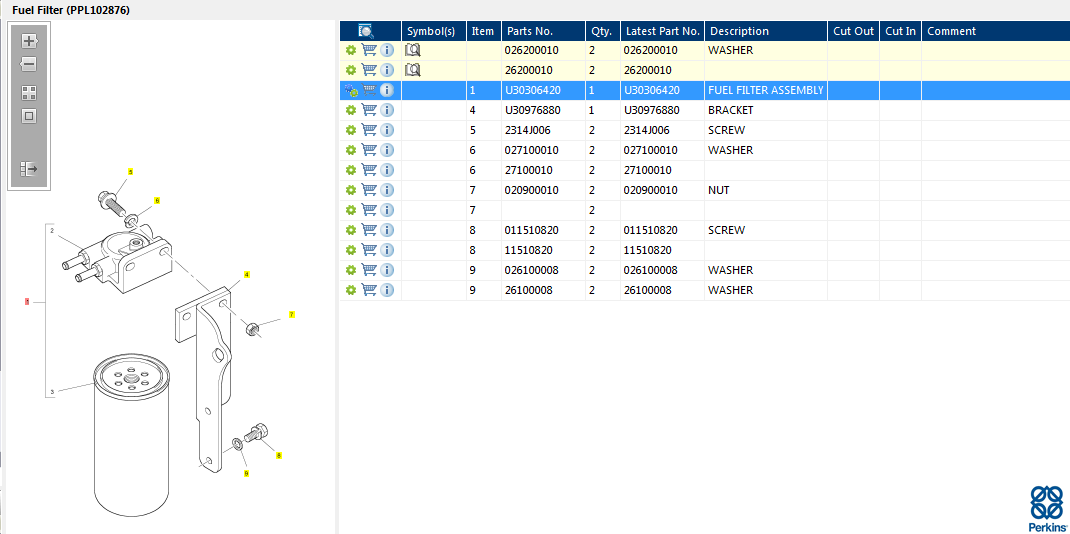Screen dimensions: 1070x534
Task: Open catalog symbol for first WASHER 026200010
Action: click(413, 50)
